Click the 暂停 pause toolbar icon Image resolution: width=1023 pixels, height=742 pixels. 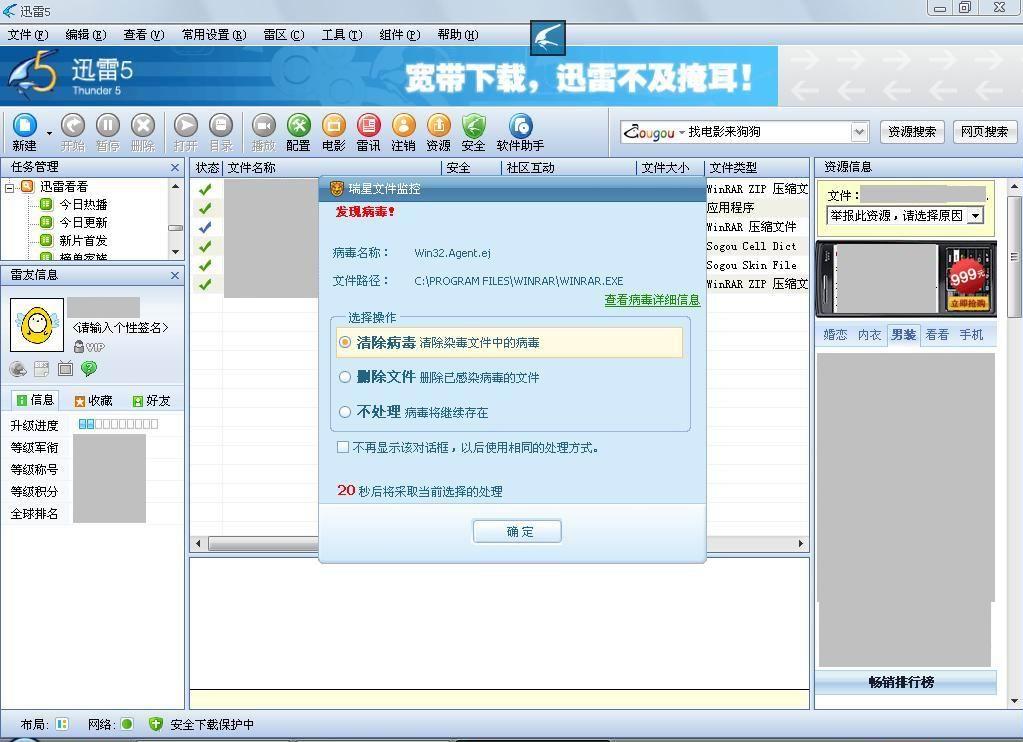click(x=108, y=125)
